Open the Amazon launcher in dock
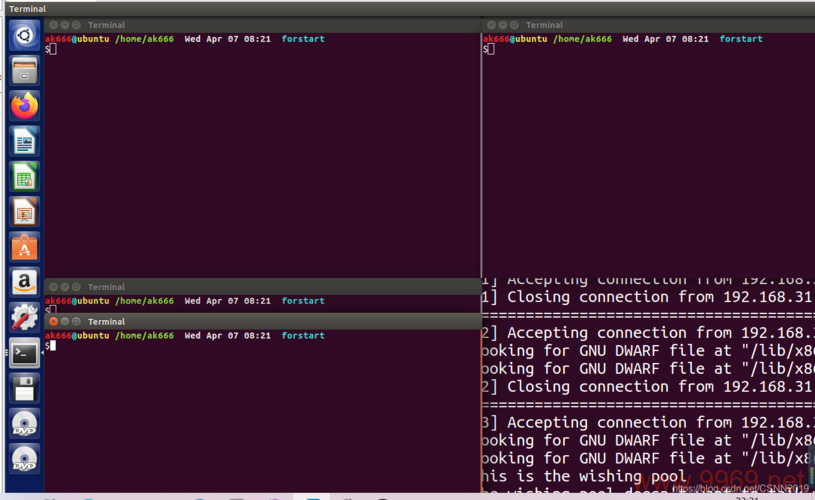The width and height of the screenshot is (815, 500). 24,283
